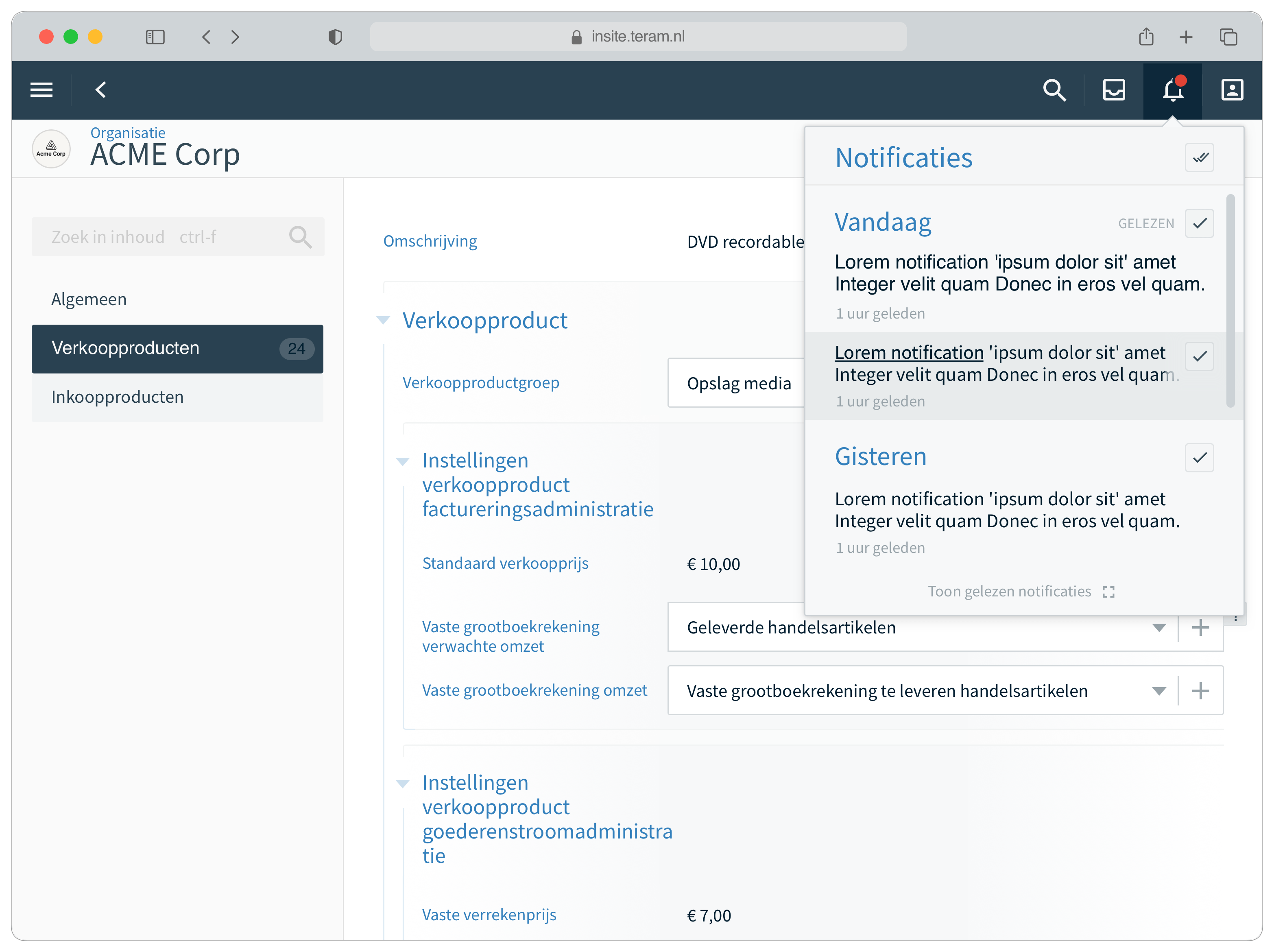The width and height of the screenshot is (1274, 952).
Task: Switch to the Algemeen section
Action: (89, 299)
